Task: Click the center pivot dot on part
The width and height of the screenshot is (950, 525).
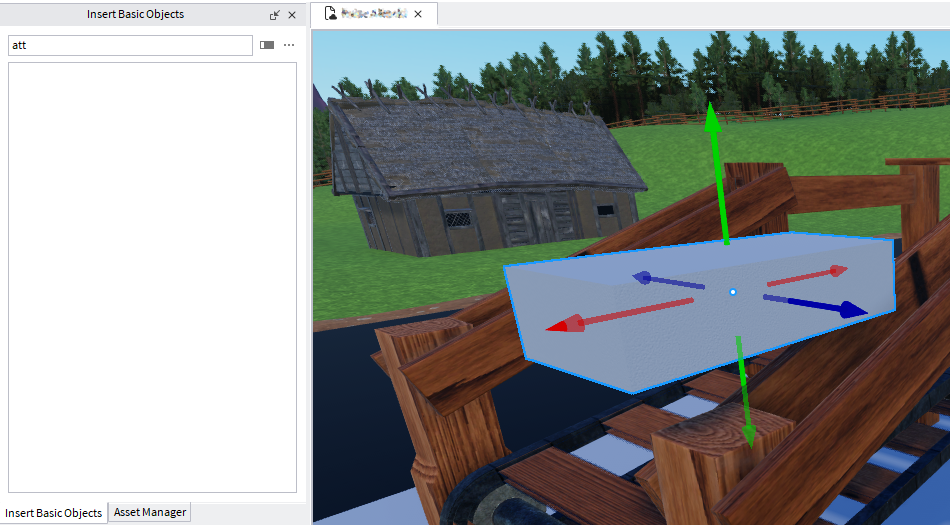Action: tap(732, 292)
